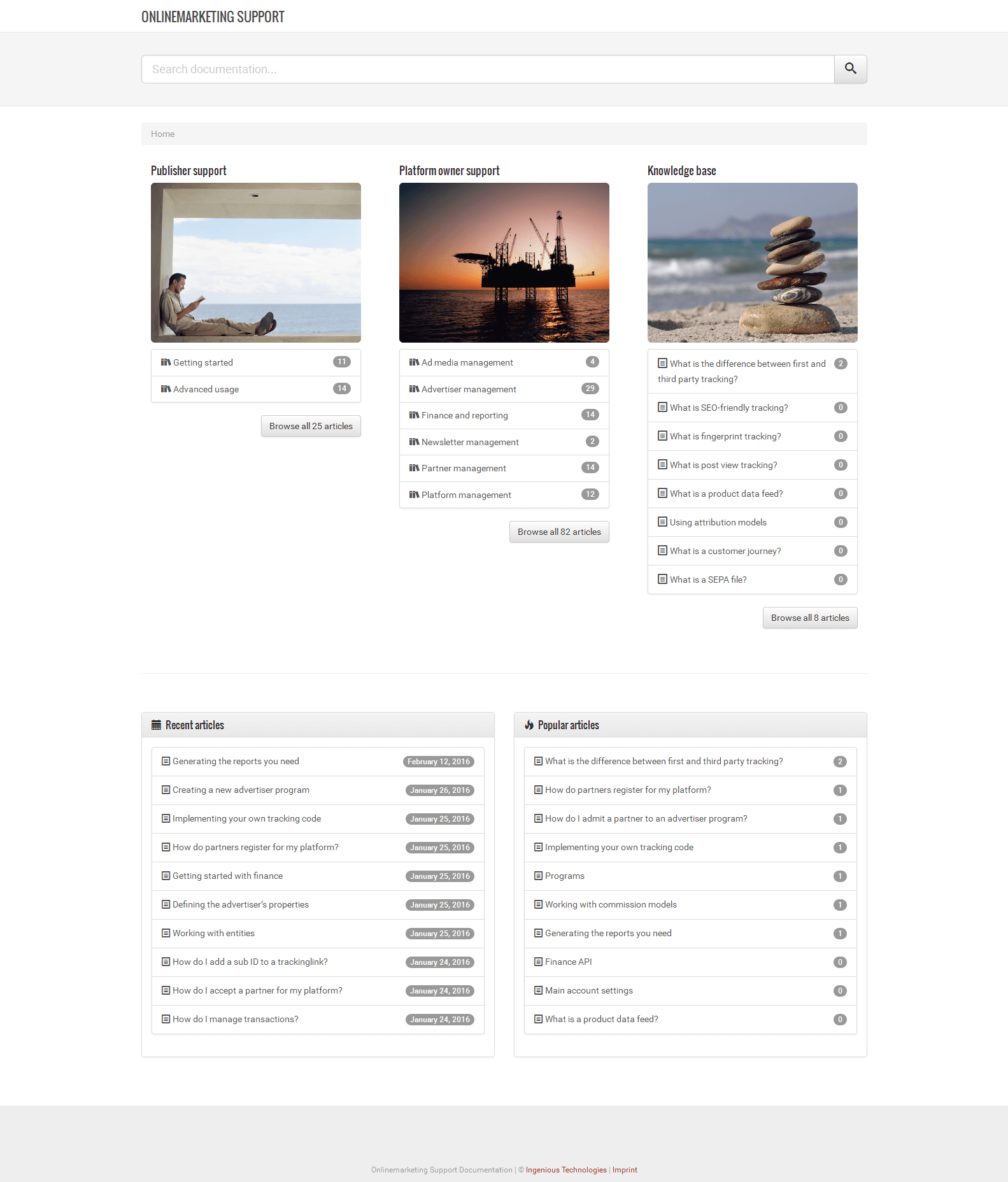Viewport: 1008px width, 1182px height.
Task: Click the book icon beside Ad media management
Action: pos(414,362)
